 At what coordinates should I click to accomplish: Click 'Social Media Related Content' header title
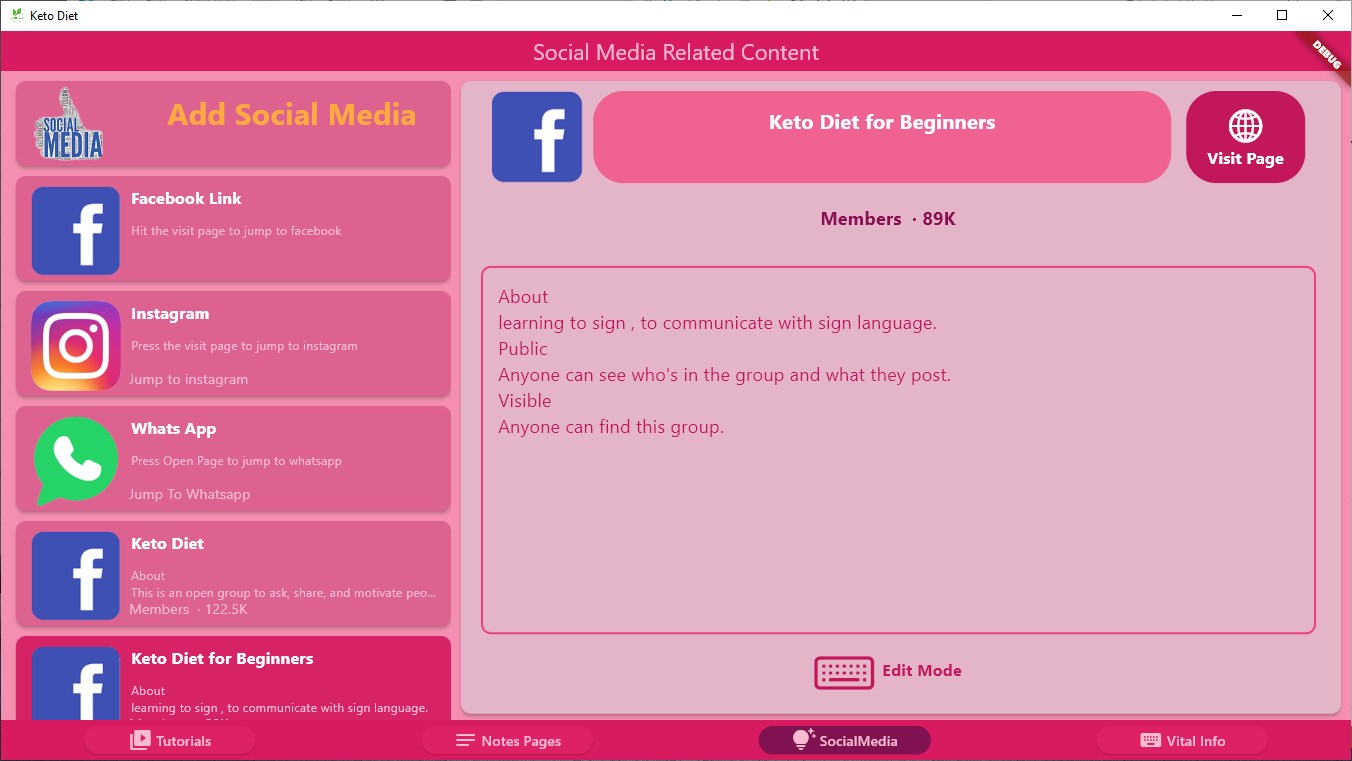pyautogui.click(x=676, y=53)
